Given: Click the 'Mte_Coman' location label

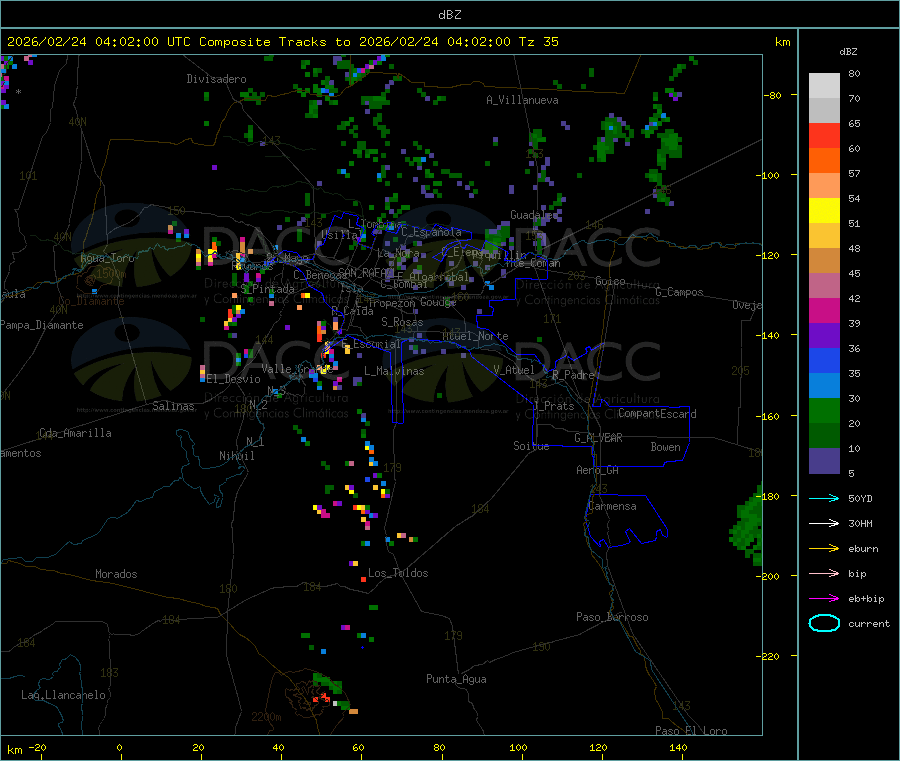Looking at the screenshot, I should [533, 263].
